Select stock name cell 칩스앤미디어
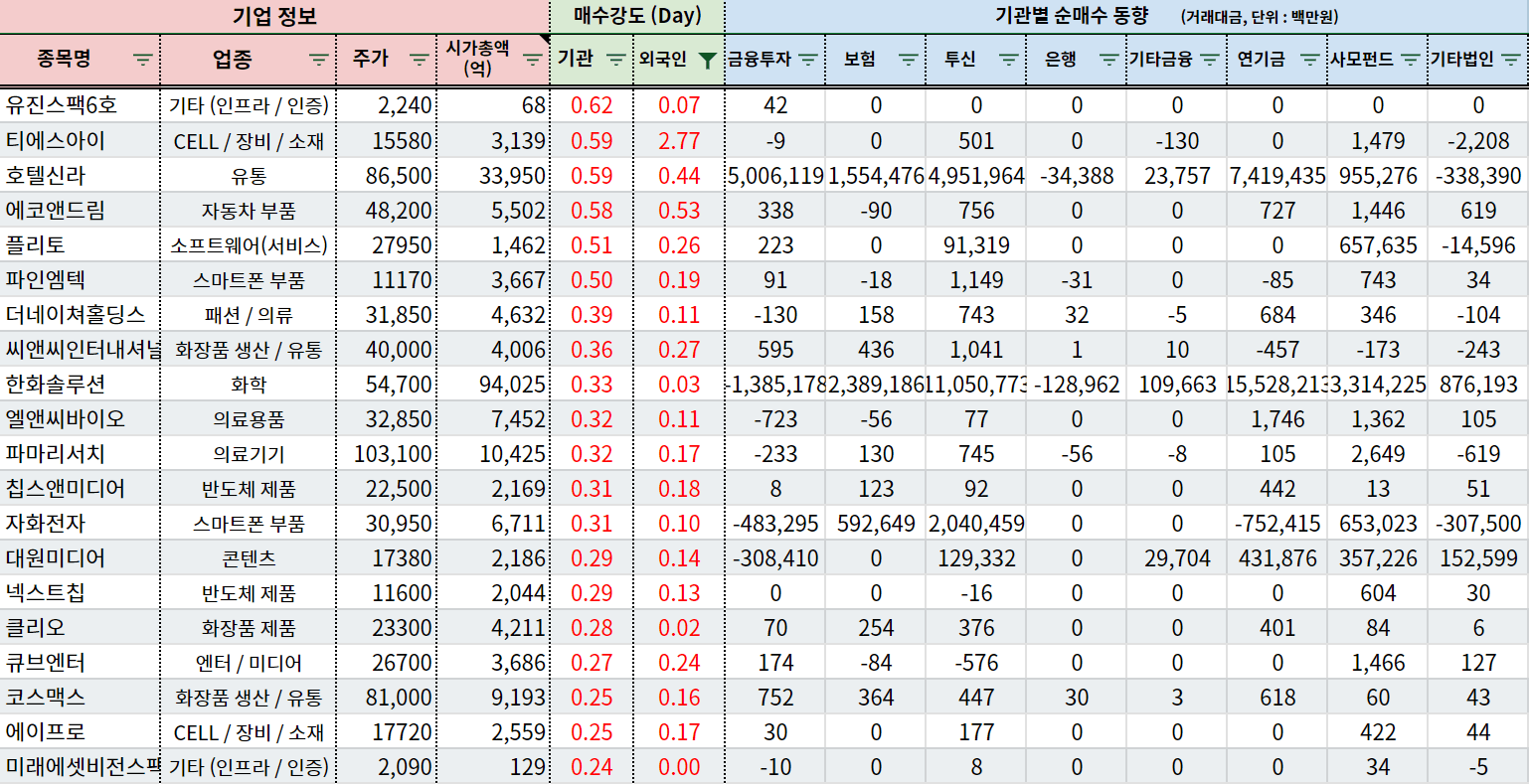Viewport: 1529px width, 784px height. tap(80, 488)
